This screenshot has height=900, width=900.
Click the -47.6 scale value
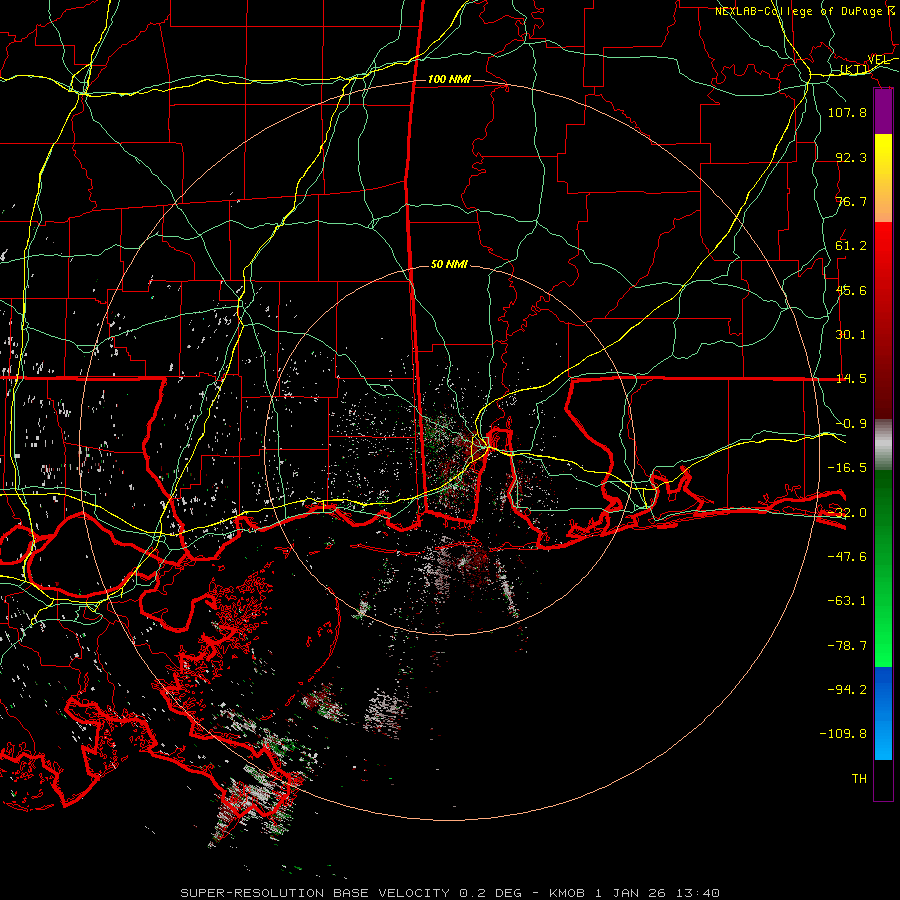(x=847, y=557)
